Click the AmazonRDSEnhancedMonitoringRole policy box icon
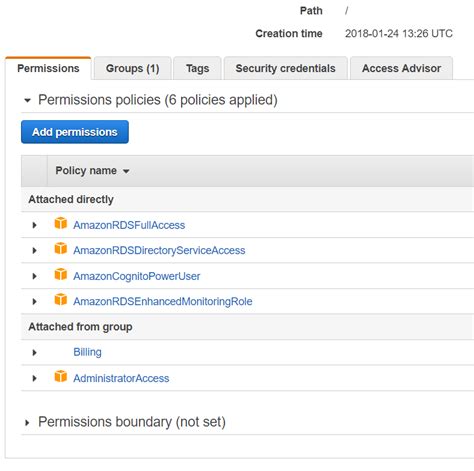 pyautogui.click(x=61, y=299)
